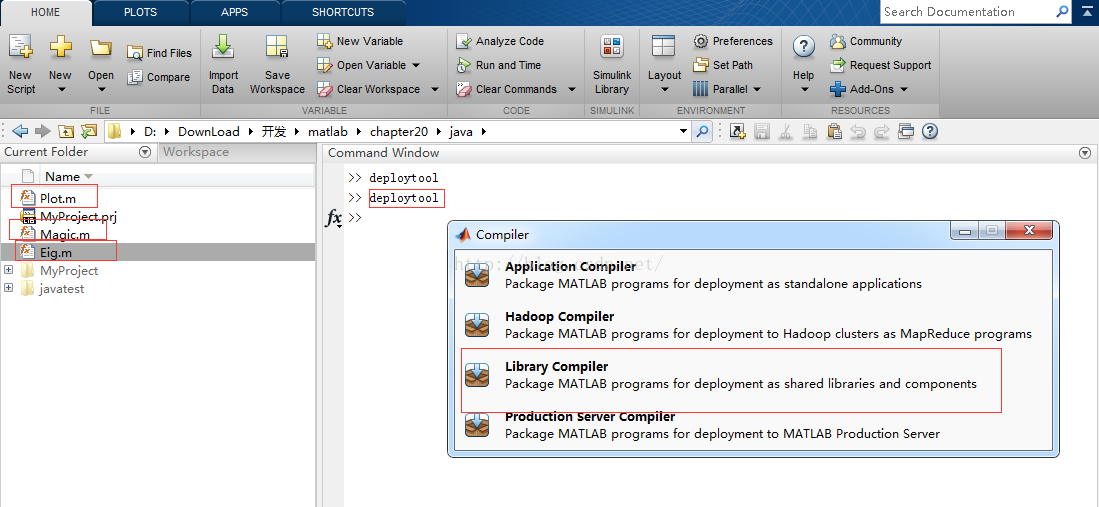This screenshot has height=507, width=1099.
Task: Open the Community link
Action: point(866,41)
